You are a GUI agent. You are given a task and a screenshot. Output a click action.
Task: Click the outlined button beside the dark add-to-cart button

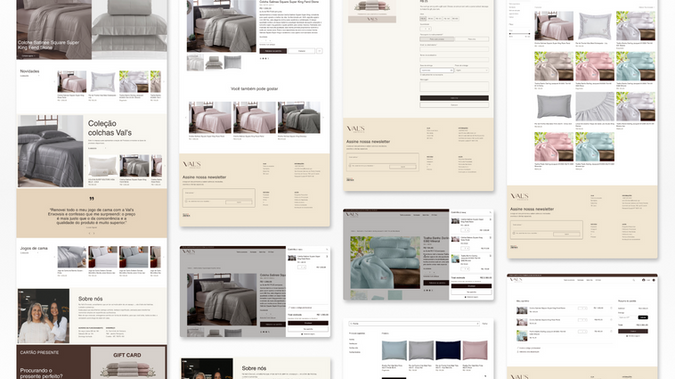[x=301, y=51]
